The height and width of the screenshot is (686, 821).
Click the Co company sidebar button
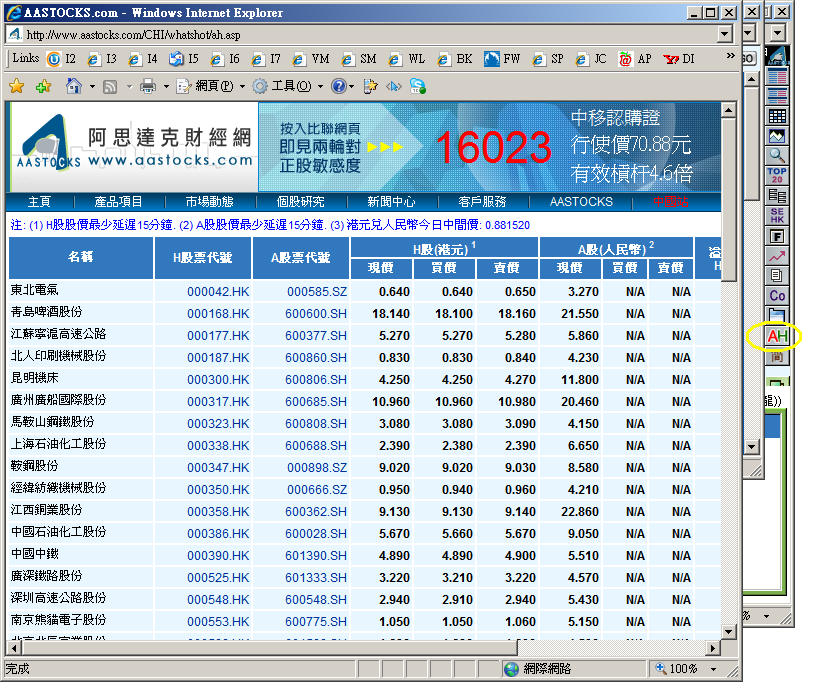(x=777, y=296)
